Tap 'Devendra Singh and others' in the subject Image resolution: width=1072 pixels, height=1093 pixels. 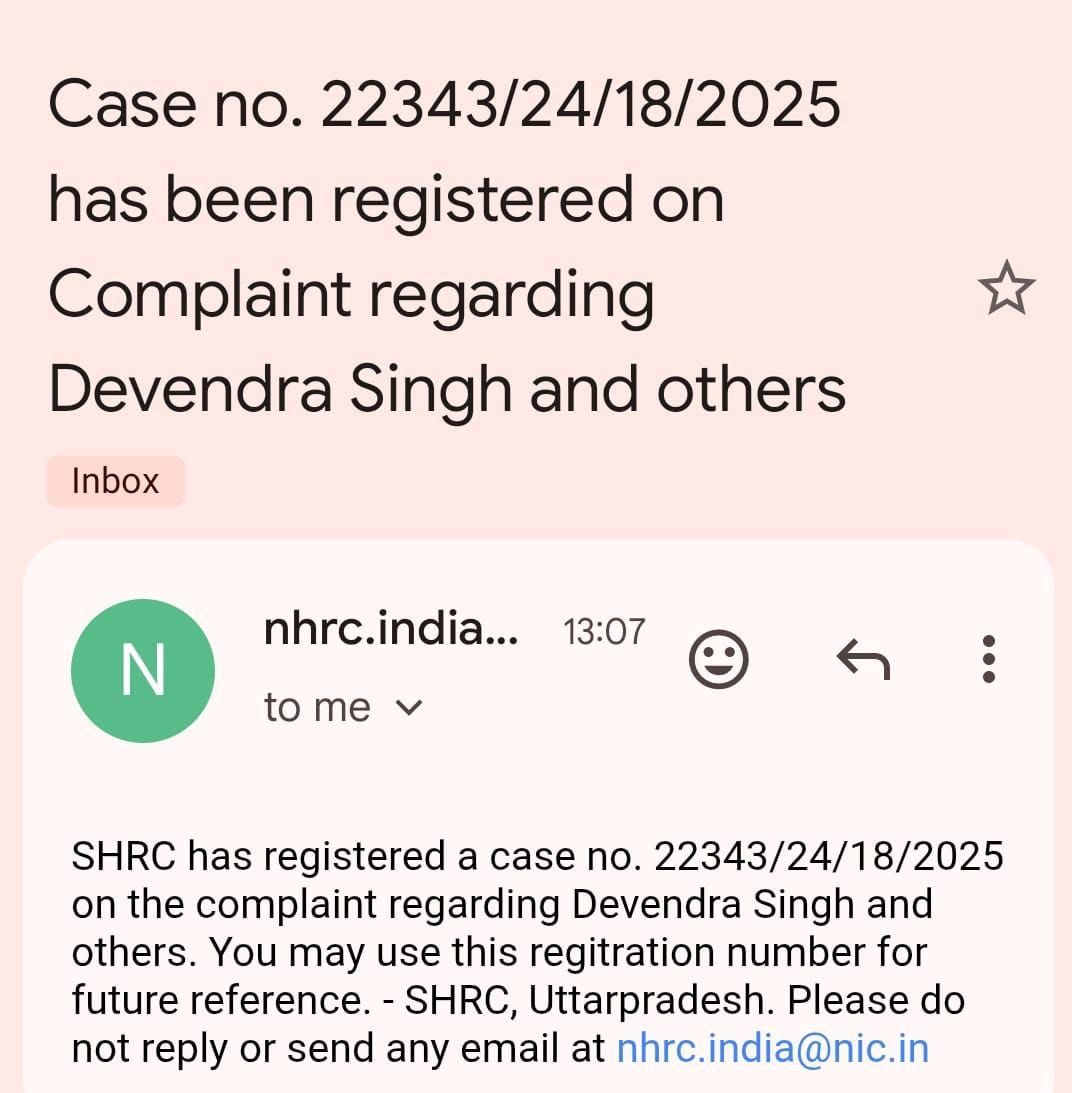[x=447, y=390]
